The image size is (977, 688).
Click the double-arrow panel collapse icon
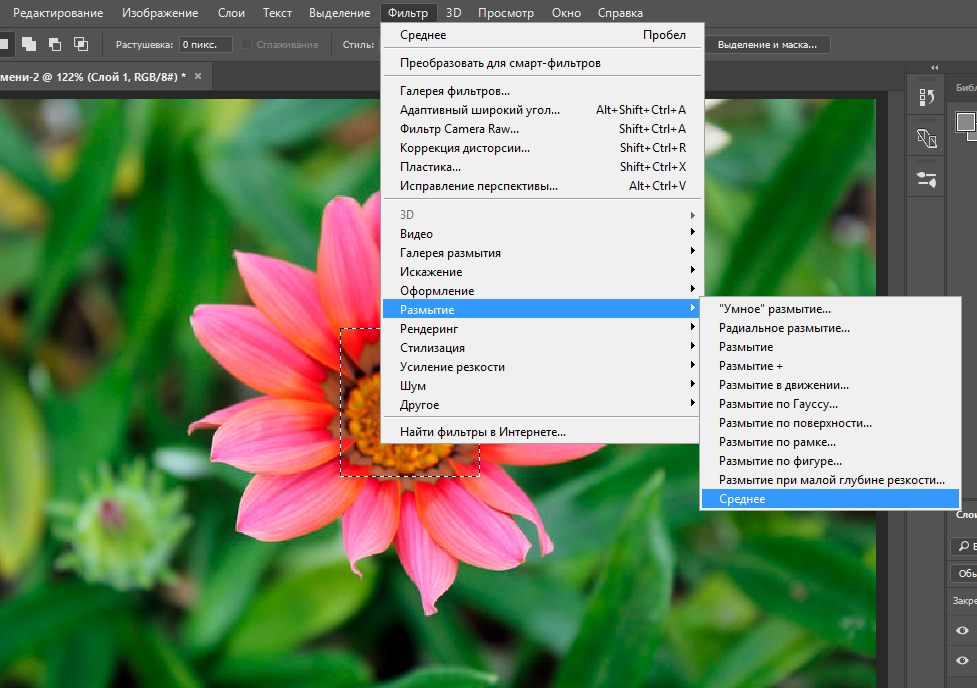pyautogui.click(x=934, y=67)
